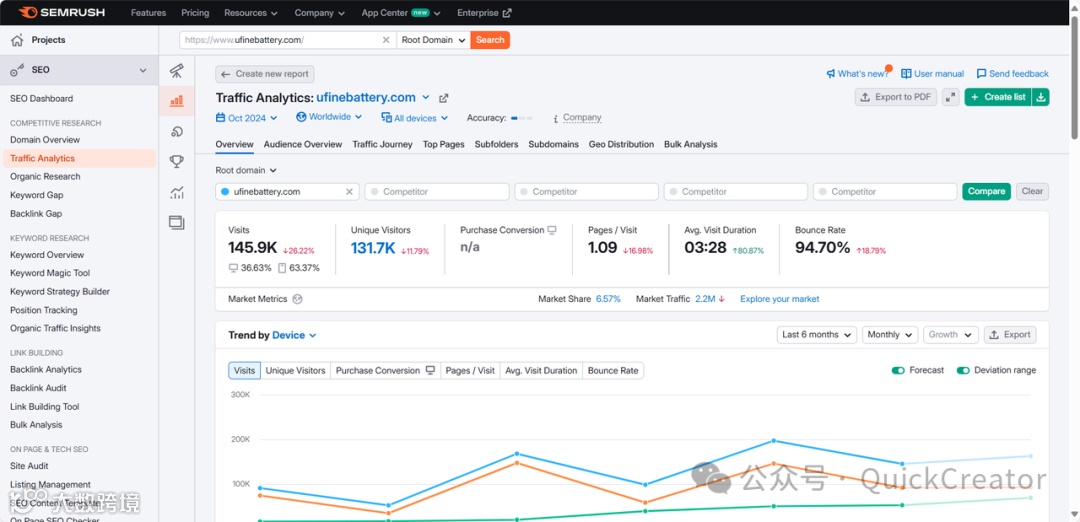
Task: Click the URL search input field
Action: pos(288,40)
